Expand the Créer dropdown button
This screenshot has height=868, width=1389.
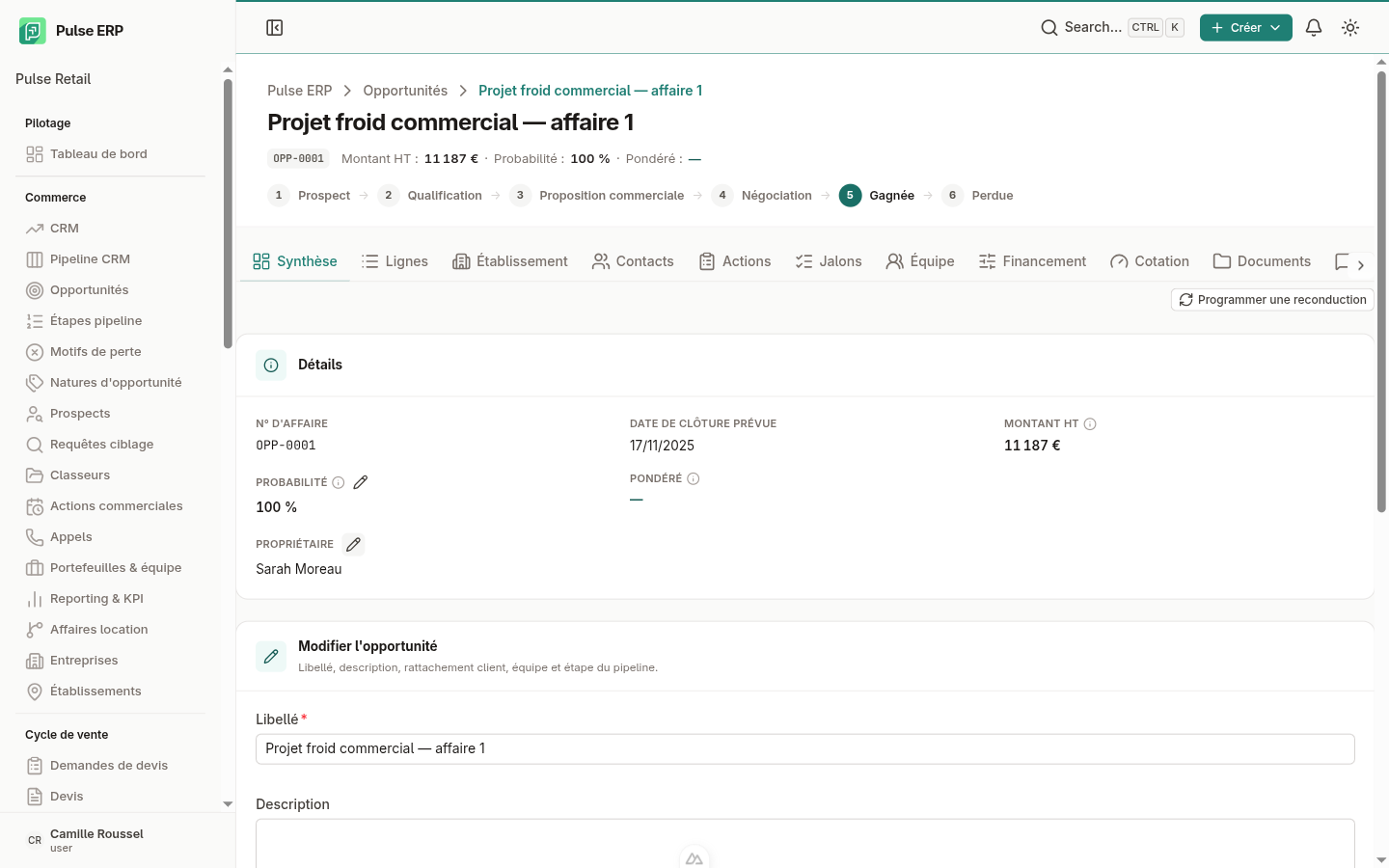(1245, 28)
